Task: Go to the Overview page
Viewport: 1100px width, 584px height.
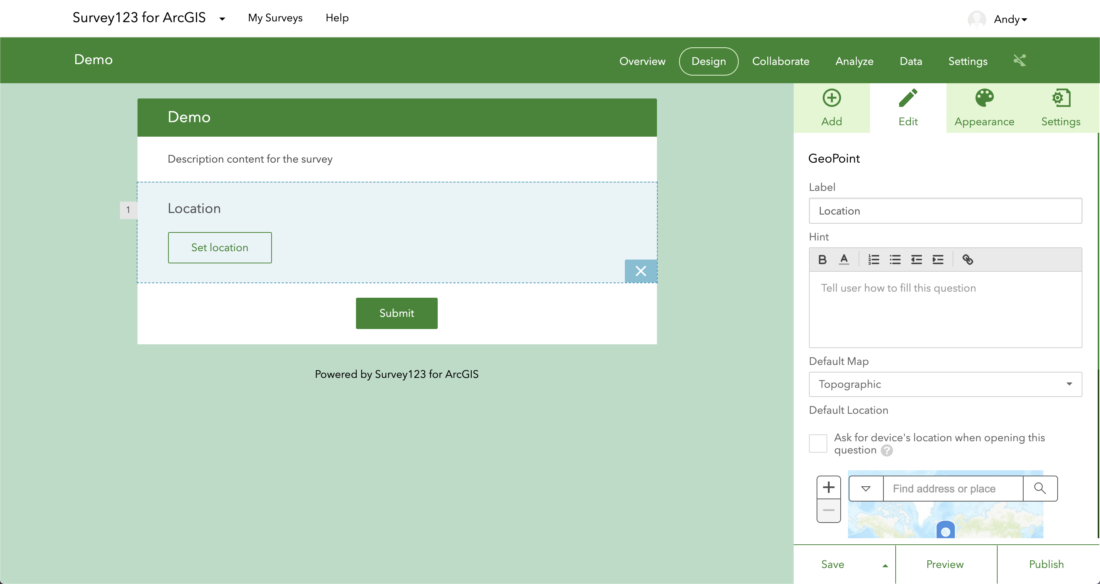Action: 642,61
